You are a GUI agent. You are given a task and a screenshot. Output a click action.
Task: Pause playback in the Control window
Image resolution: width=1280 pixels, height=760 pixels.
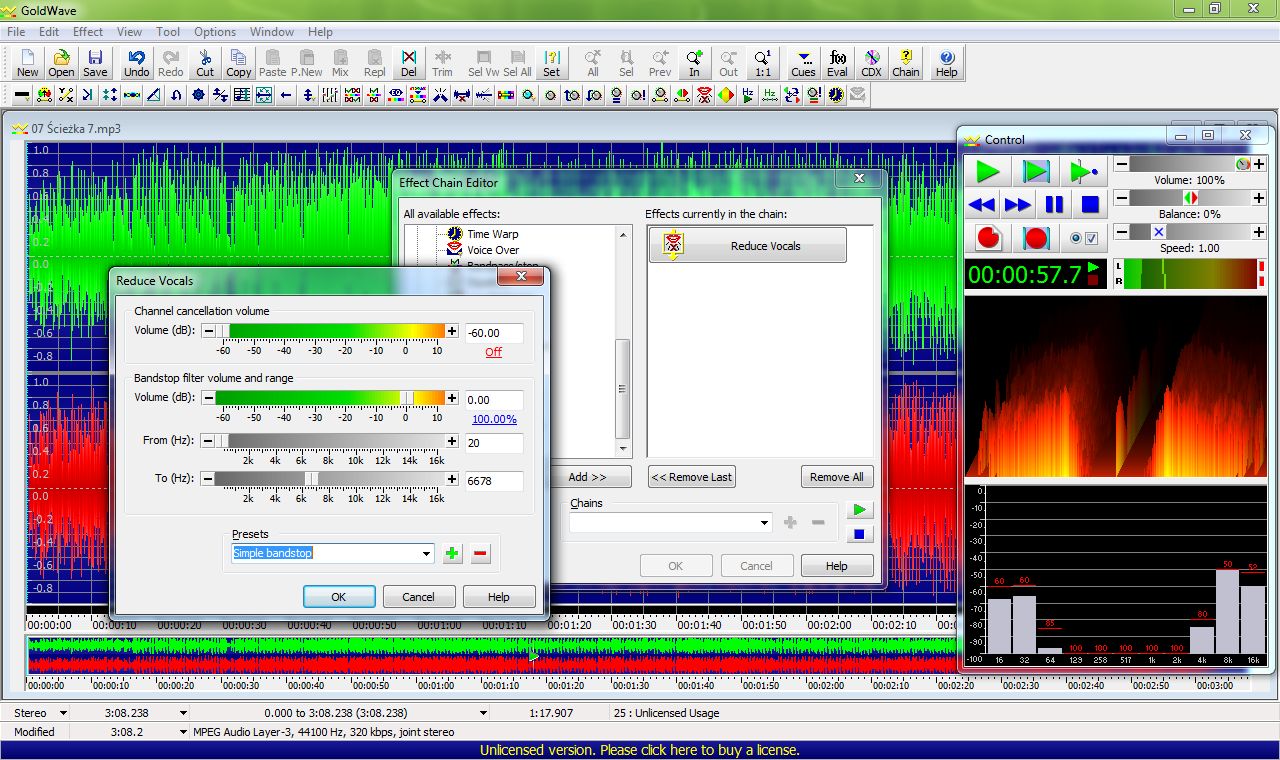coord(1054,205)
